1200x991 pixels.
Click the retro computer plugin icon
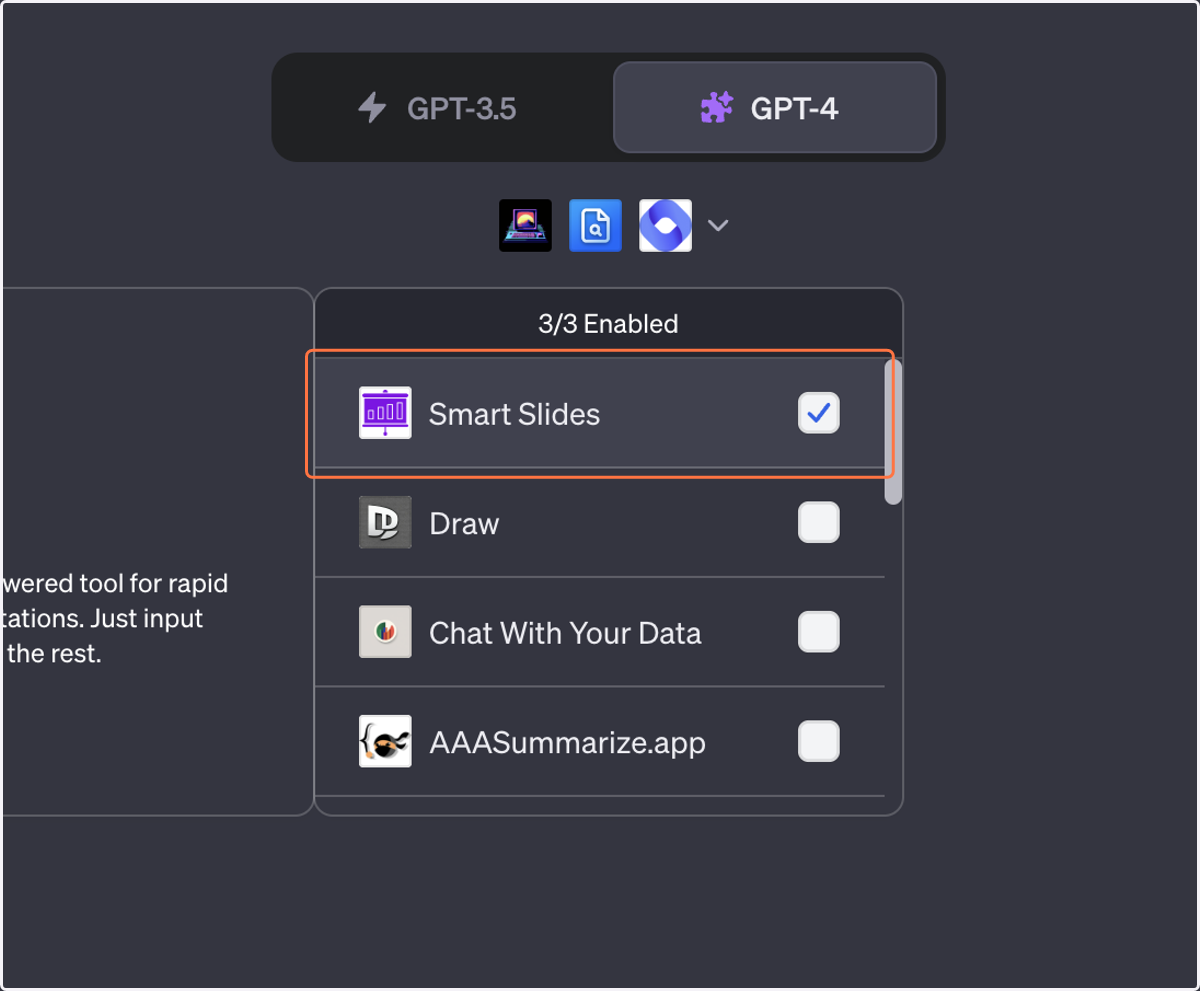click(x=525, y=225)
